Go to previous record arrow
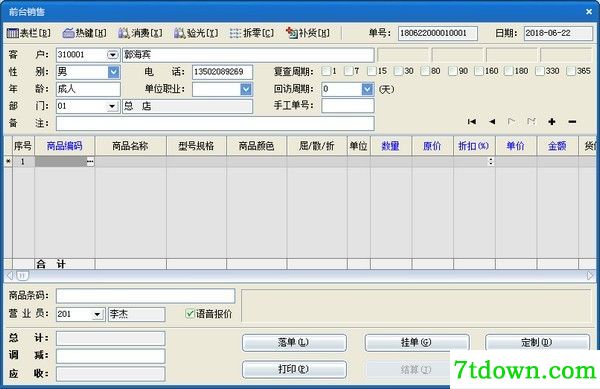The width and height of the screenshot is (600, 389). click(x=492, y=122)
